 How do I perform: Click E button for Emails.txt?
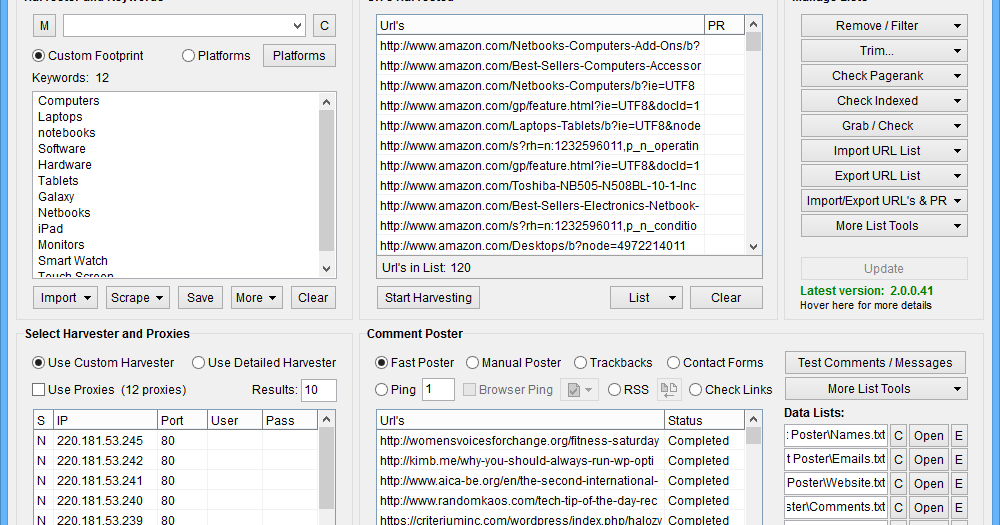959,460
